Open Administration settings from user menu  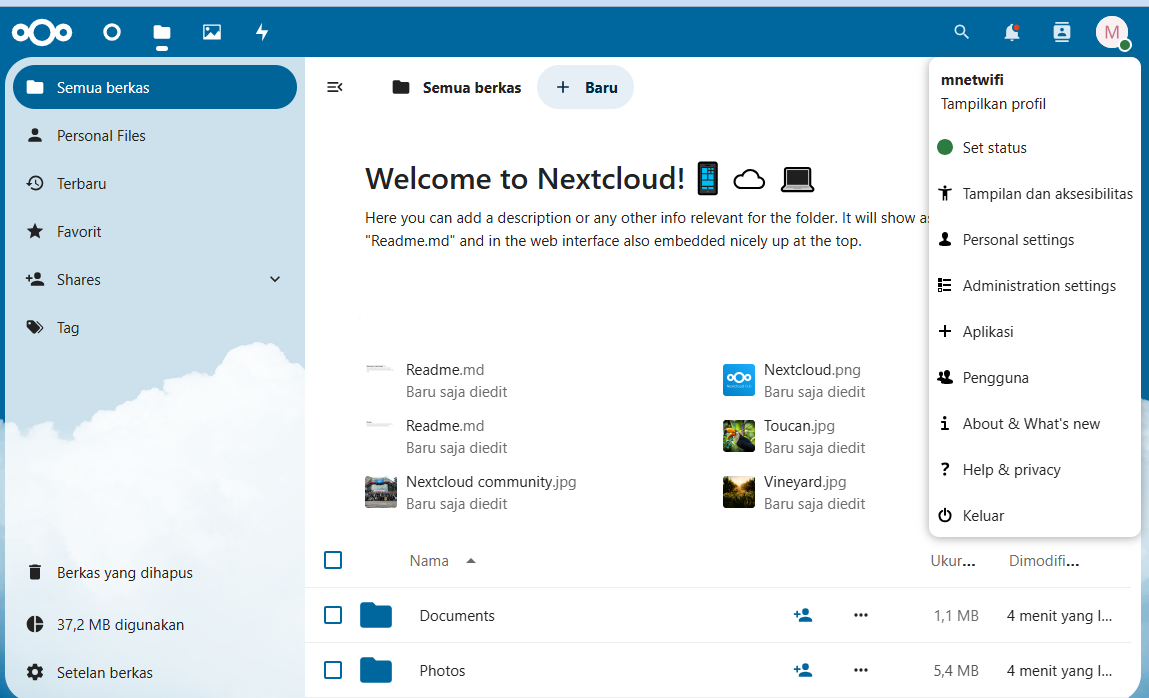coord(1039,285)
